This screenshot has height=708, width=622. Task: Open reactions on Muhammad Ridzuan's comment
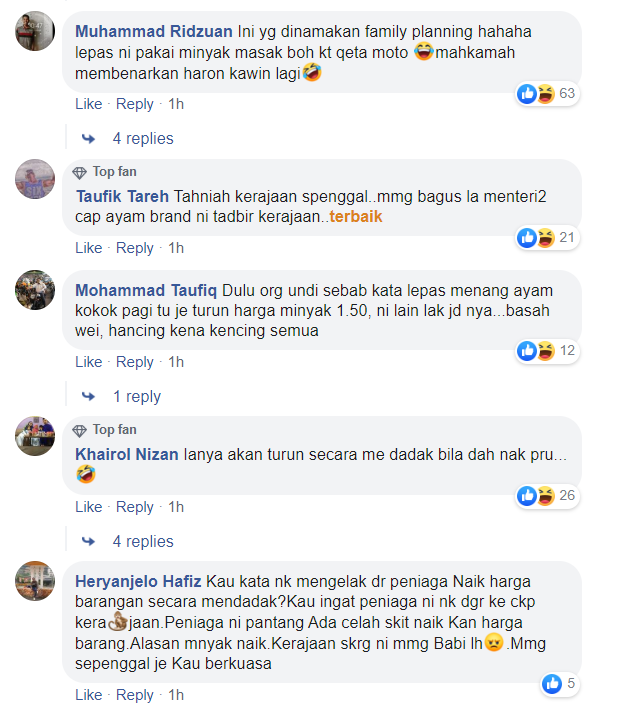coord(547,93)
